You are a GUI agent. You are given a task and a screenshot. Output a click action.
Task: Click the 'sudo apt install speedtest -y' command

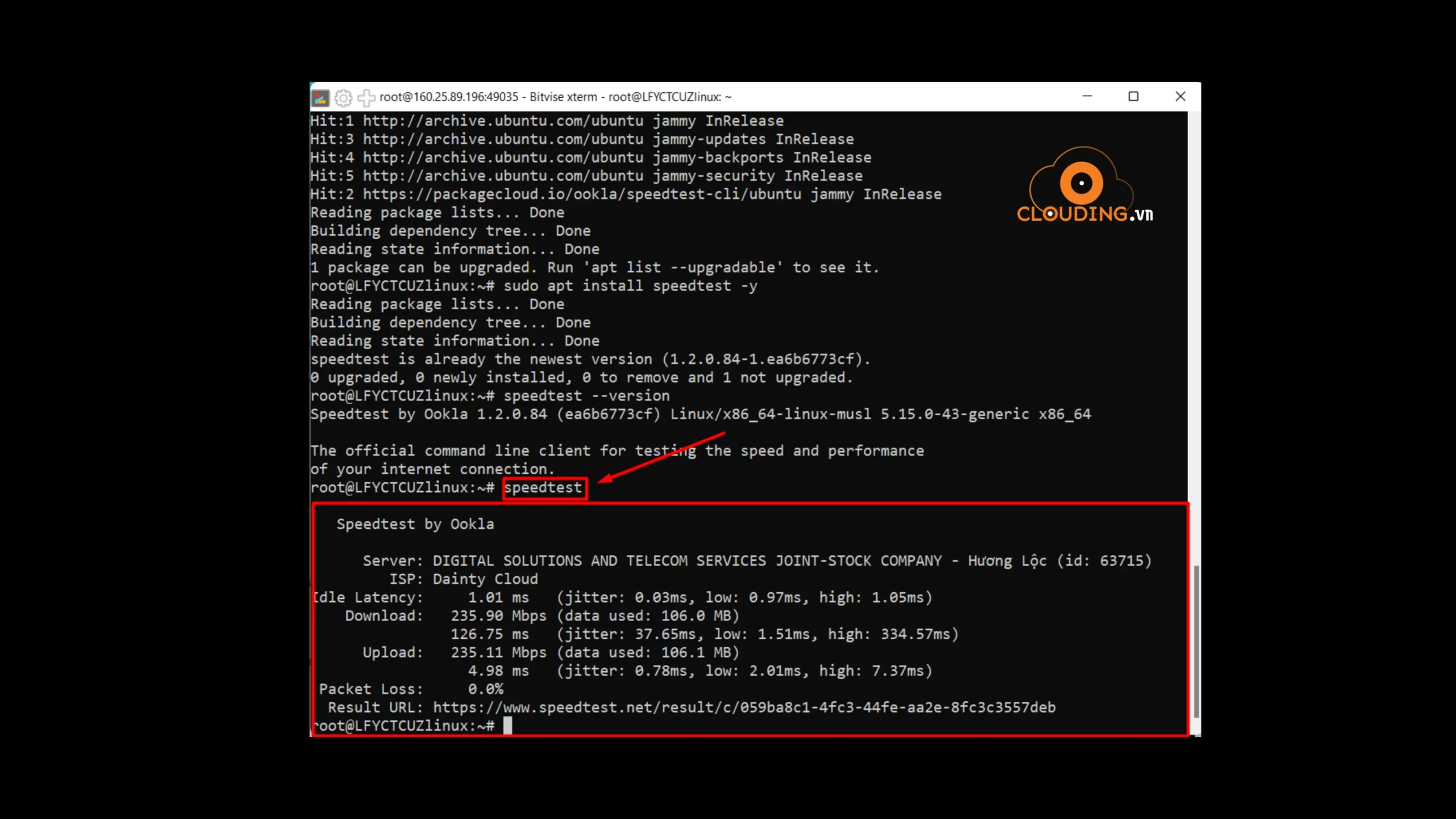(x=630, y=286)
